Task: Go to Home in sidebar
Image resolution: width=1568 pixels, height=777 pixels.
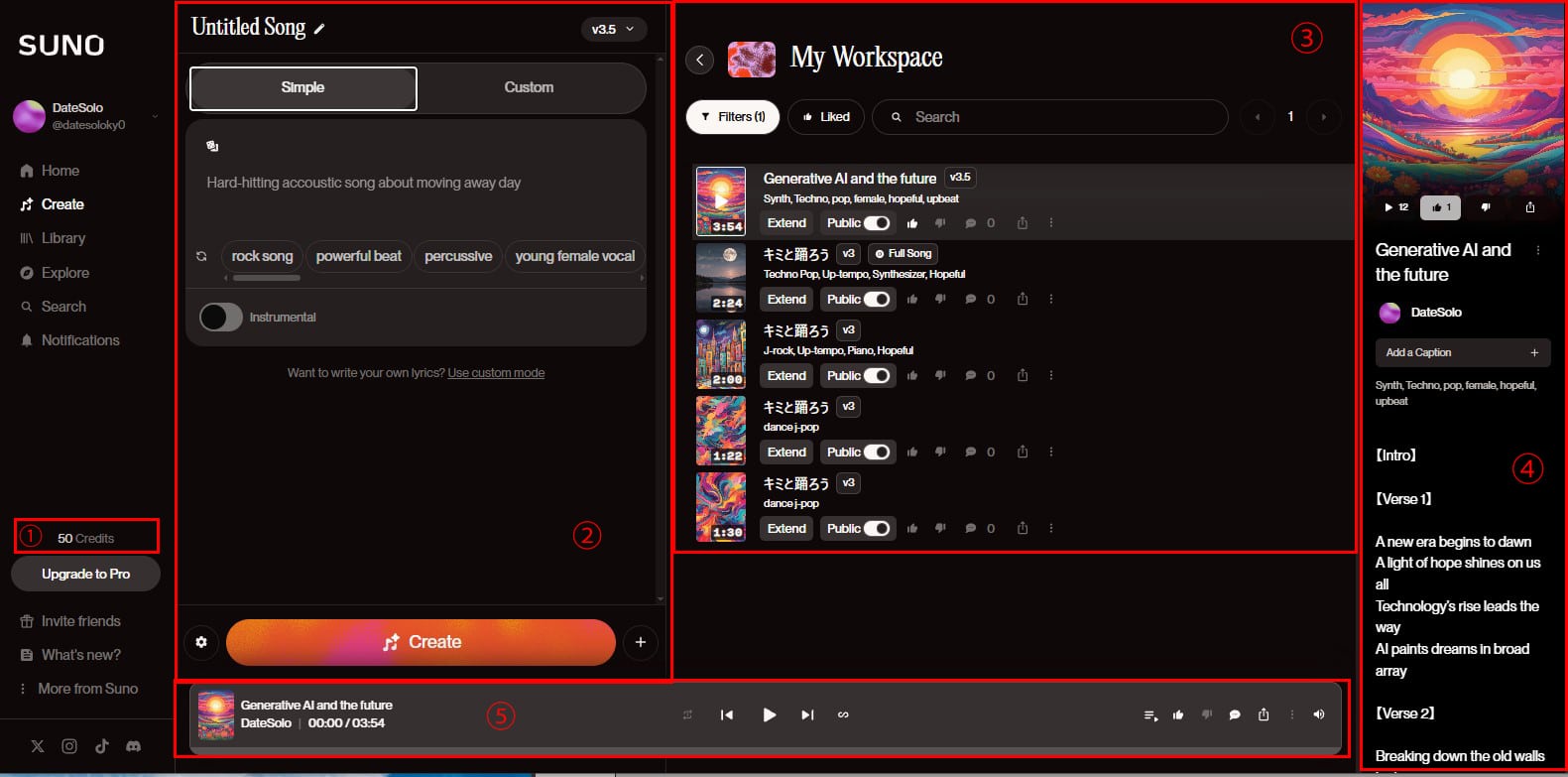Action: tap(50, 171)
